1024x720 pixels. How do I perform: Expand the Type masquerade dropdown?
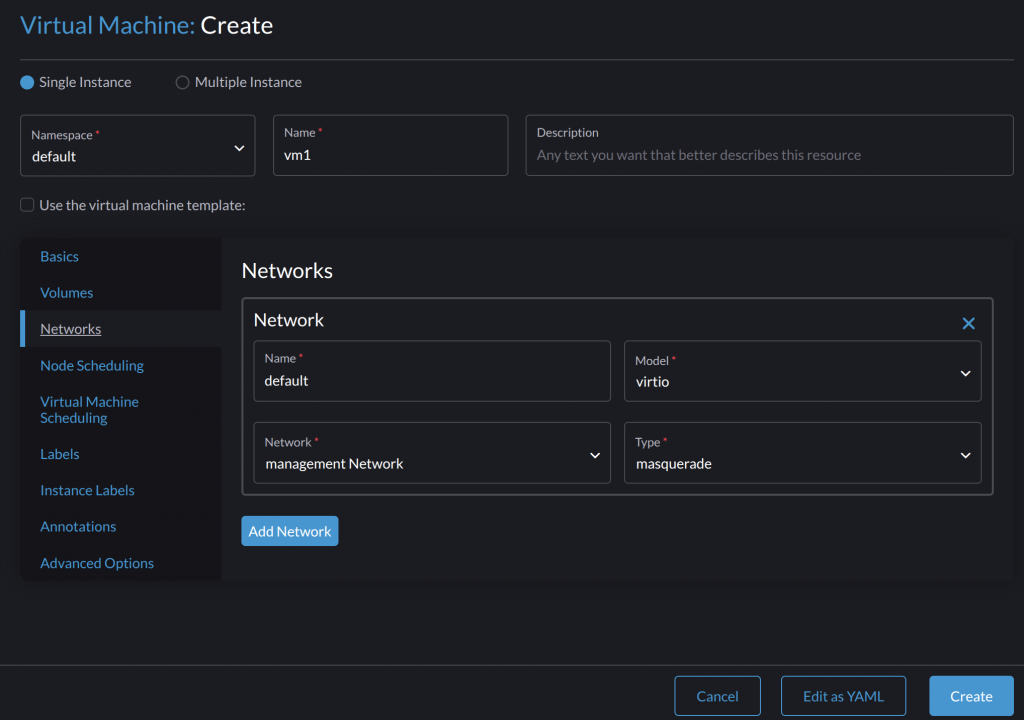802,453
